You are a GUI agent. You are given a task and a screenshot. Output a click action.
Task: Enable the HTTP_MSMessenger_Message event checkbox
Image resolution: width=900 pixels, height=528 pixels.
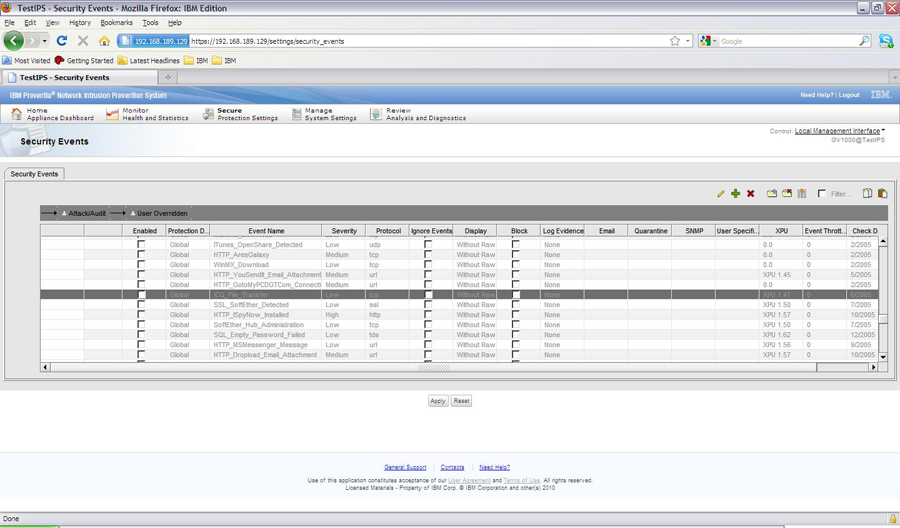(141, 345)
